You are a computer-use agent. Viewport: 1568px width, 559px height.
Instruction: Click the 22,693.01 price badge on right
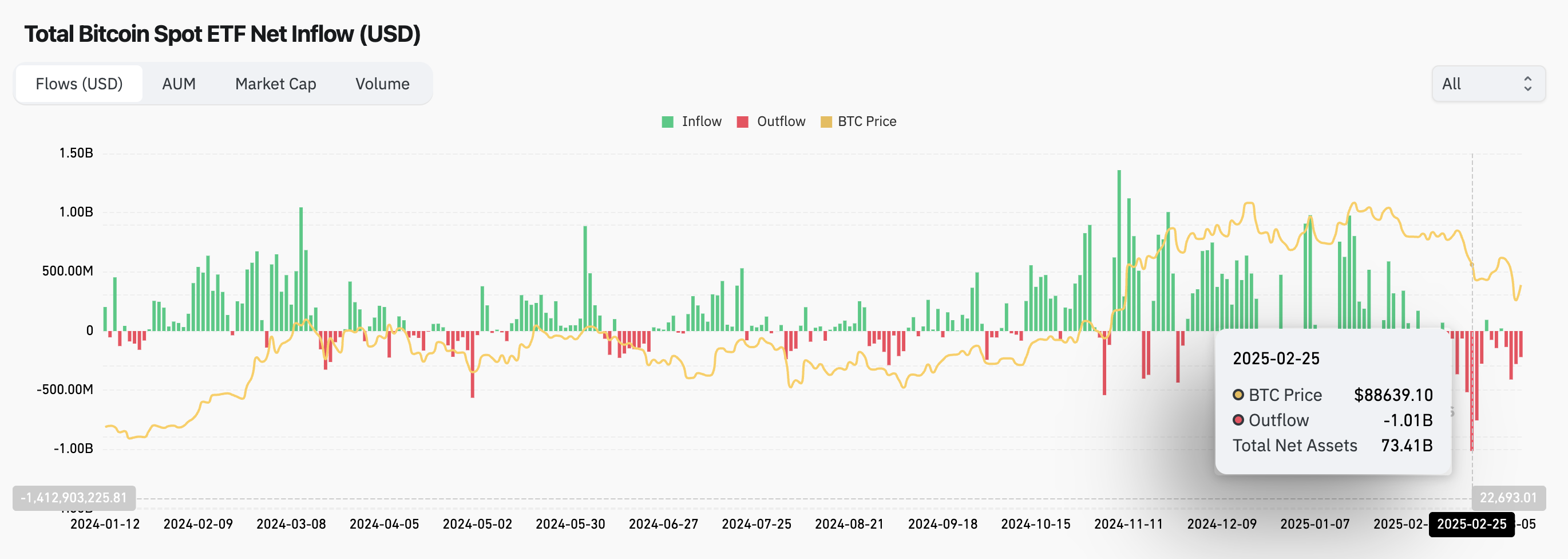point(1508,498)
